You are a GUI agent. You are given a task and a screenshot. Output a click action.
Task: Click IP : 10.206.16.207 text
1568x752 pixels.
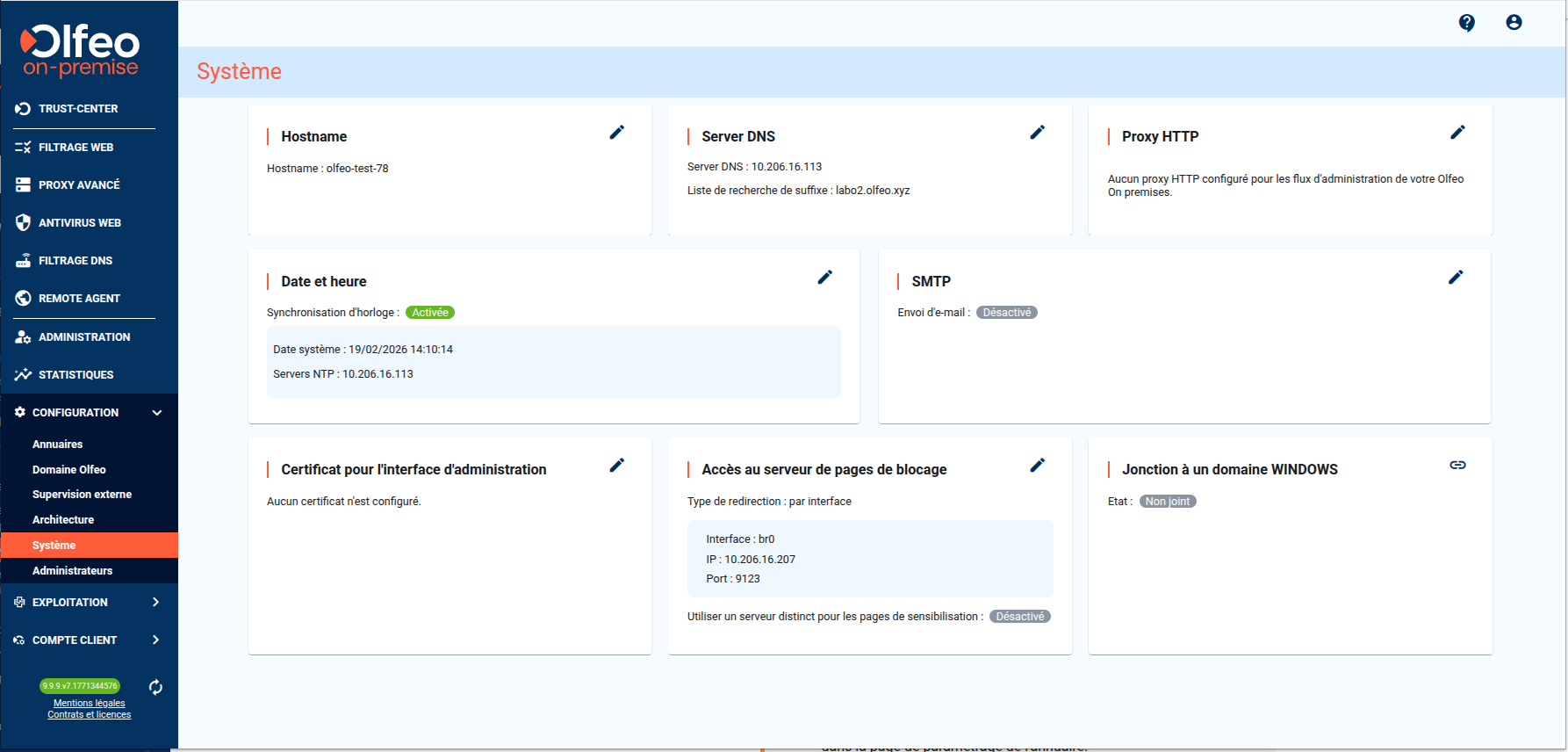coord(751,560)
